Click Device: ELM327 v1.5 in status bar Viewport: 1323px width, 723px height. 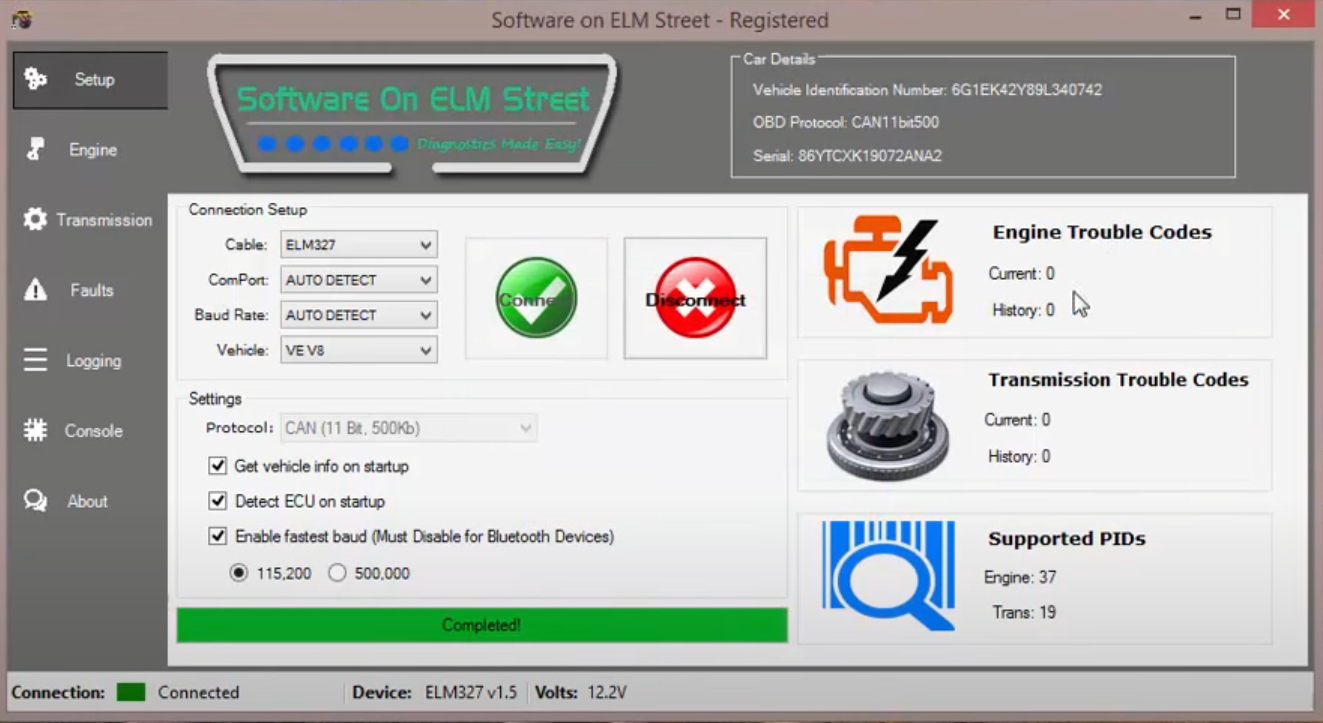click(x=434, y=692)
